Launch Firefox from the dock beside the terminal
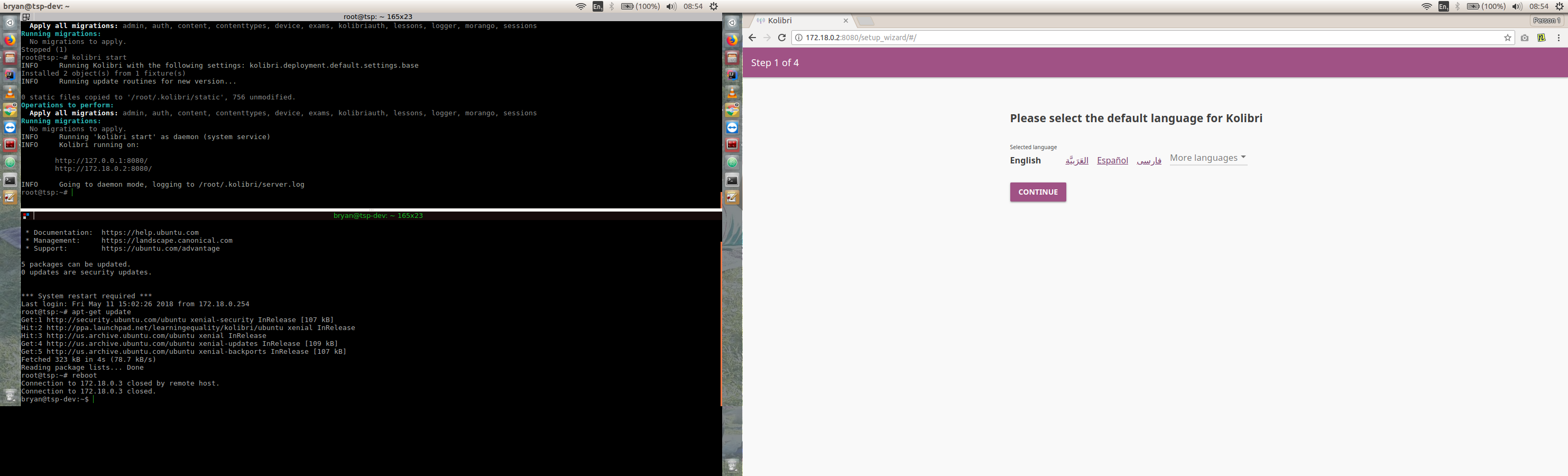Screen dimensions: 1568x476 (x=10, y=40)
